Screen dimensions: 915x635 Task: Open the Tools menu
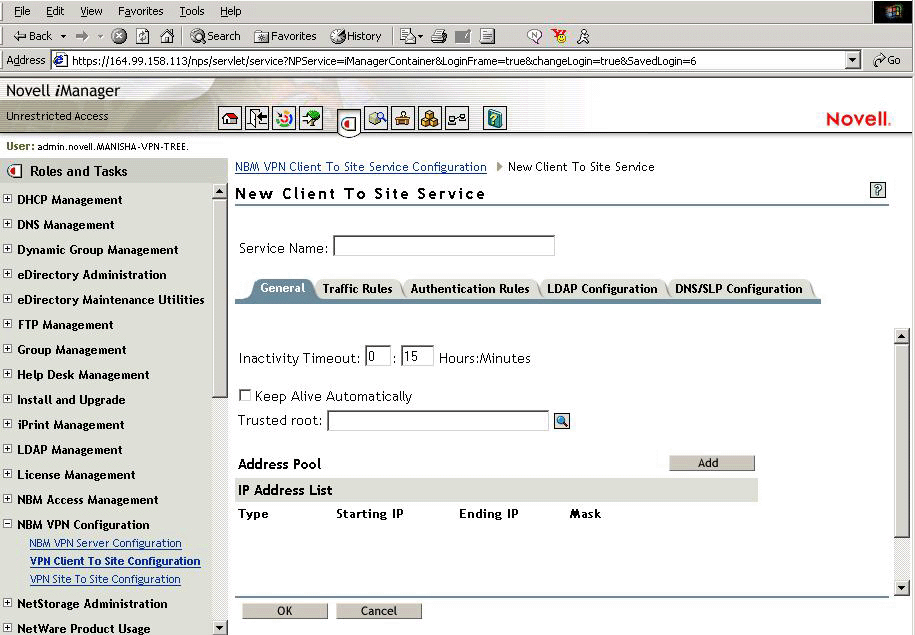point(191,11)
